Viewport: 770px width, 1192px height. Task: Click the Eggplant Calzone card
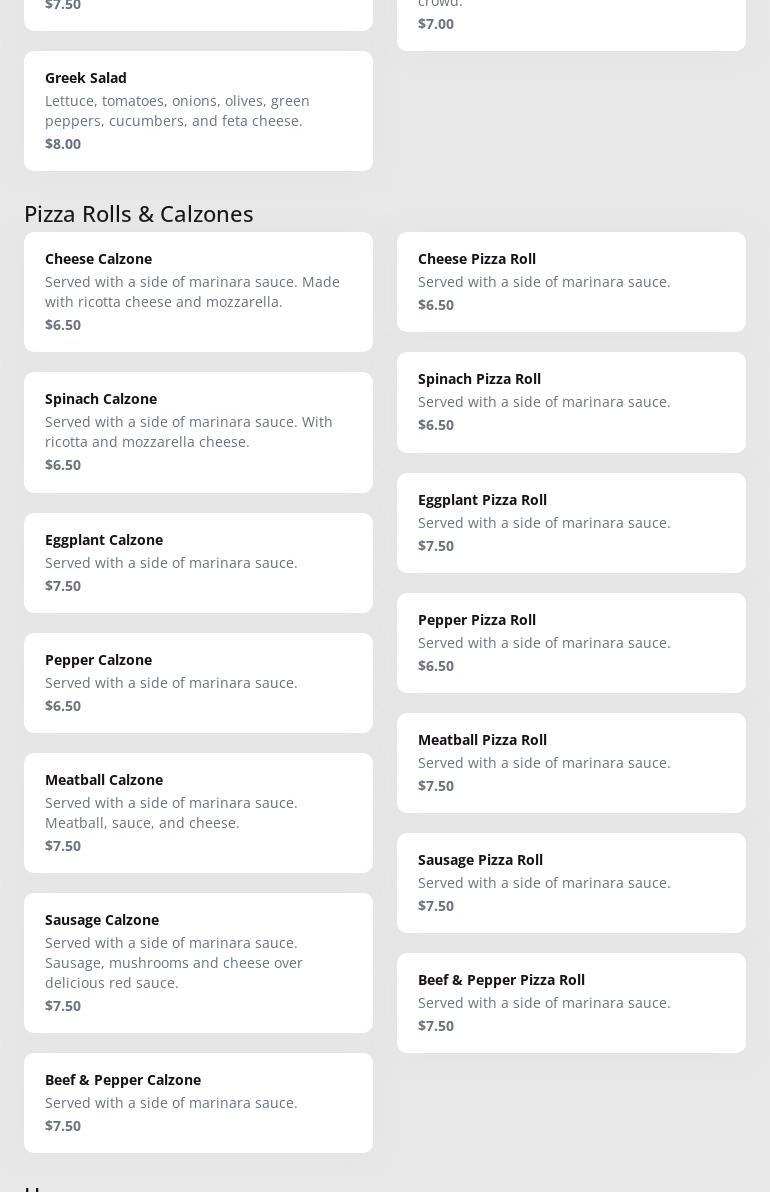(198, 562)
